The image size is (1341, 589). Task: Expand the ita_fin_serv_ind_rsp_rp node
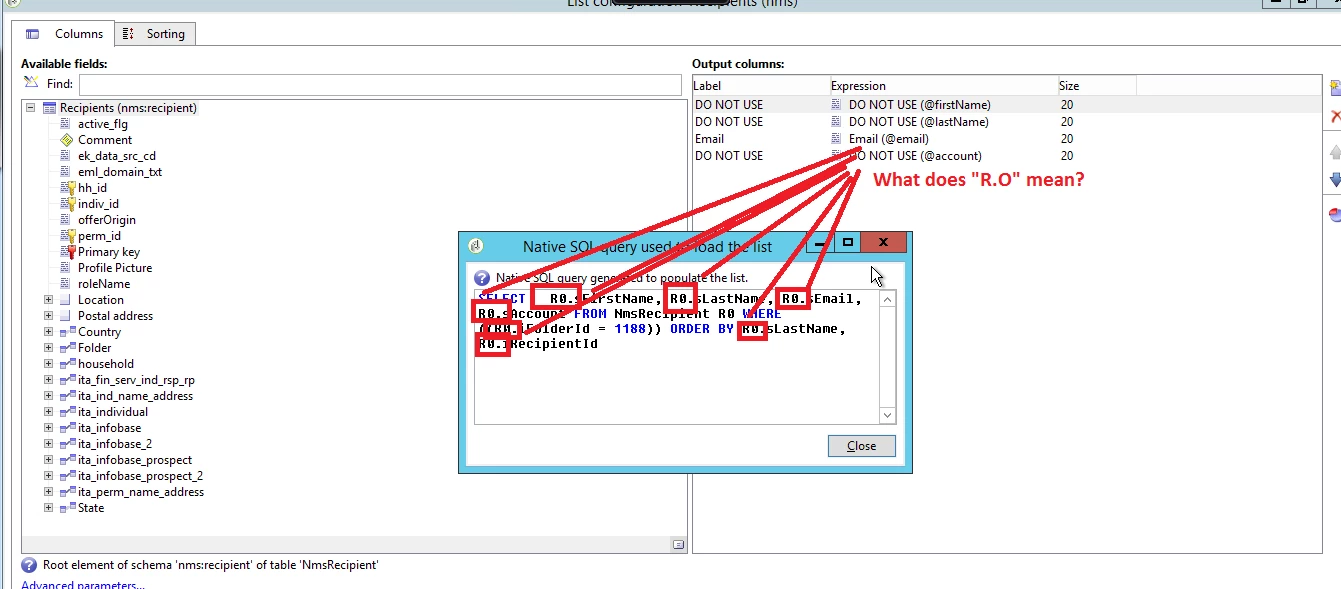48,380
